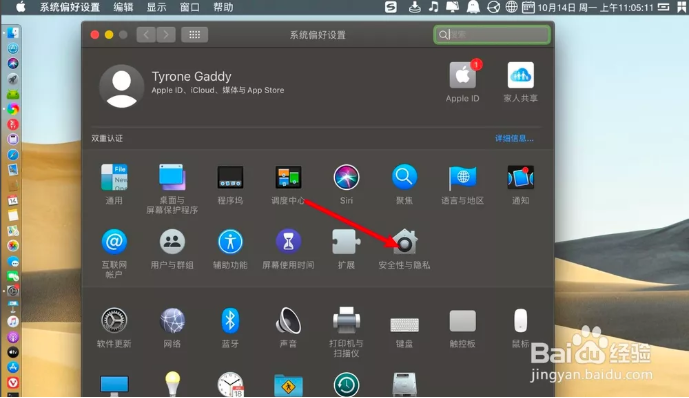Click the 详细信息… link
The height and width of the screenshot is (398, 689).
(x=514, y=138)
